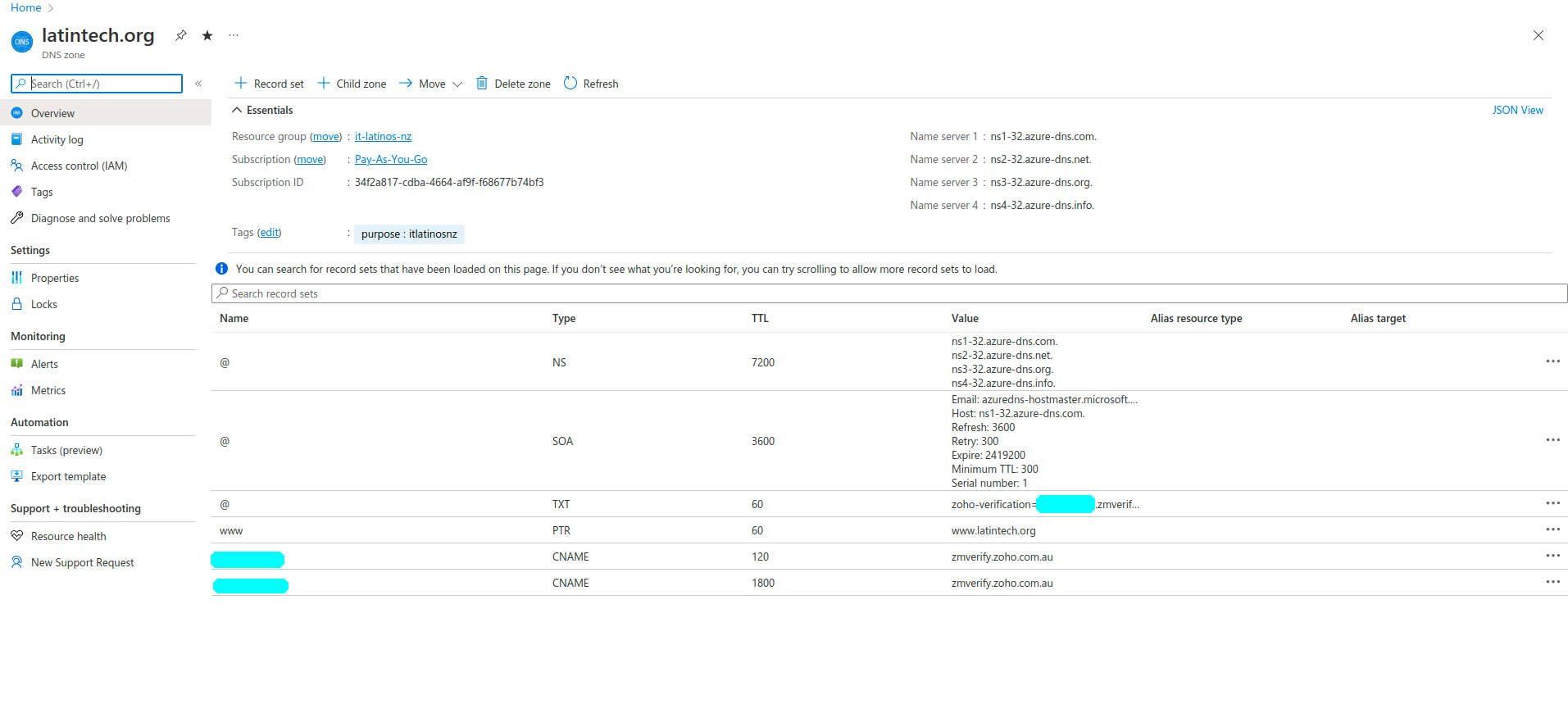
Task: Open the Move dropdown
Action: point(430,84)
